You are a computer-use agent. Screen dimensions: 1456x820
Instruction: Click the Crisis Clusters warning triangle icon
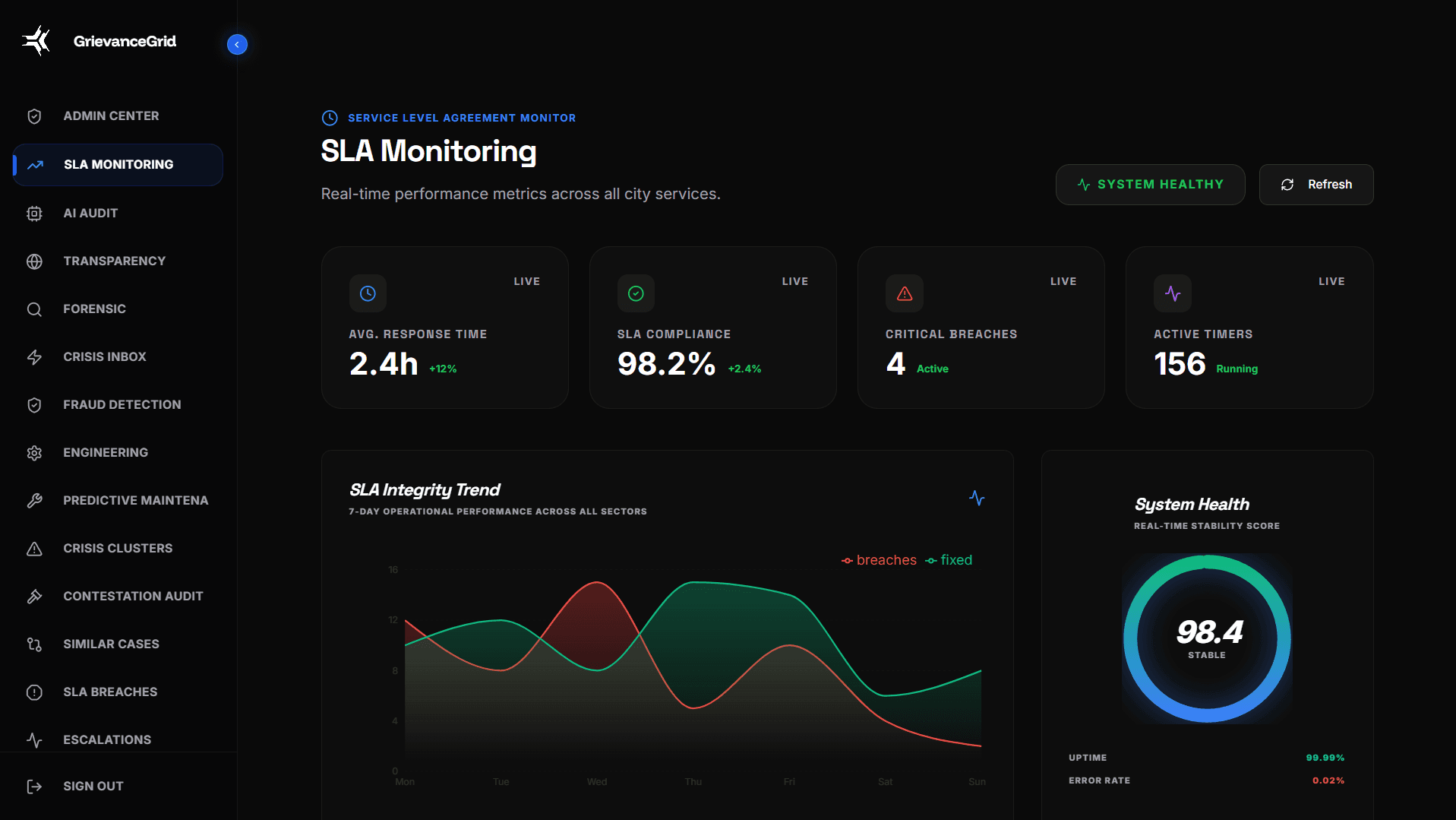pos(34,549)
